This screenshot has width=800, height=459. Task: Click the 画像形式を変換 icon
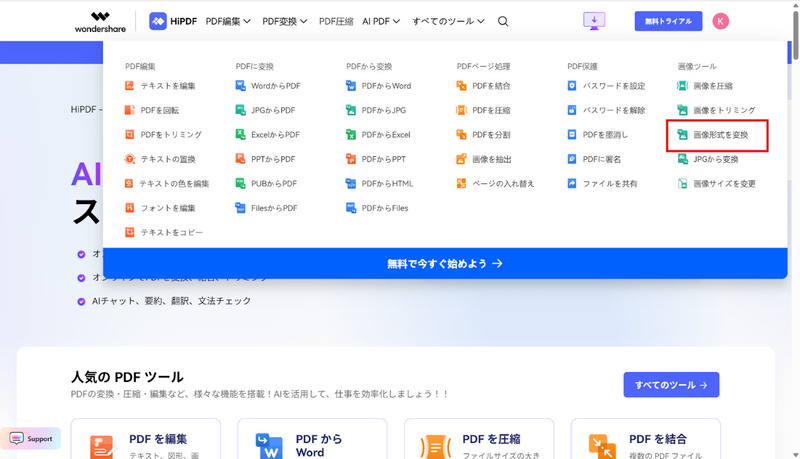(x=683, y=135)
